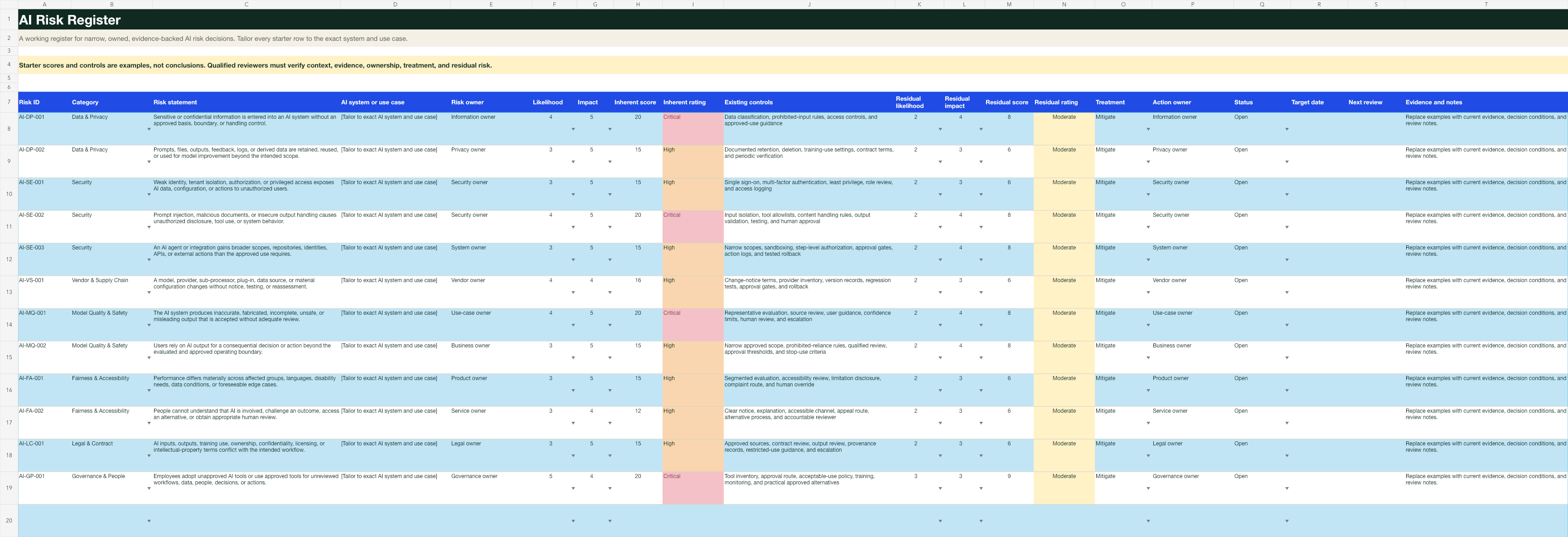Select column J header
The width and height of the screenshot is (1568, 537).
click(809, 4)
